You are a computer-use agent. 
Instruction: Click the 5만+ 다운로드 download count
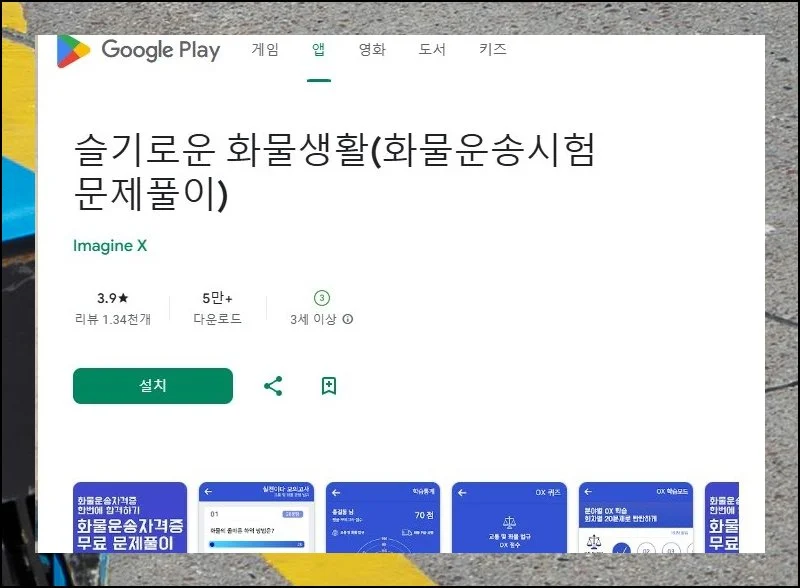[x=217, y=309]
